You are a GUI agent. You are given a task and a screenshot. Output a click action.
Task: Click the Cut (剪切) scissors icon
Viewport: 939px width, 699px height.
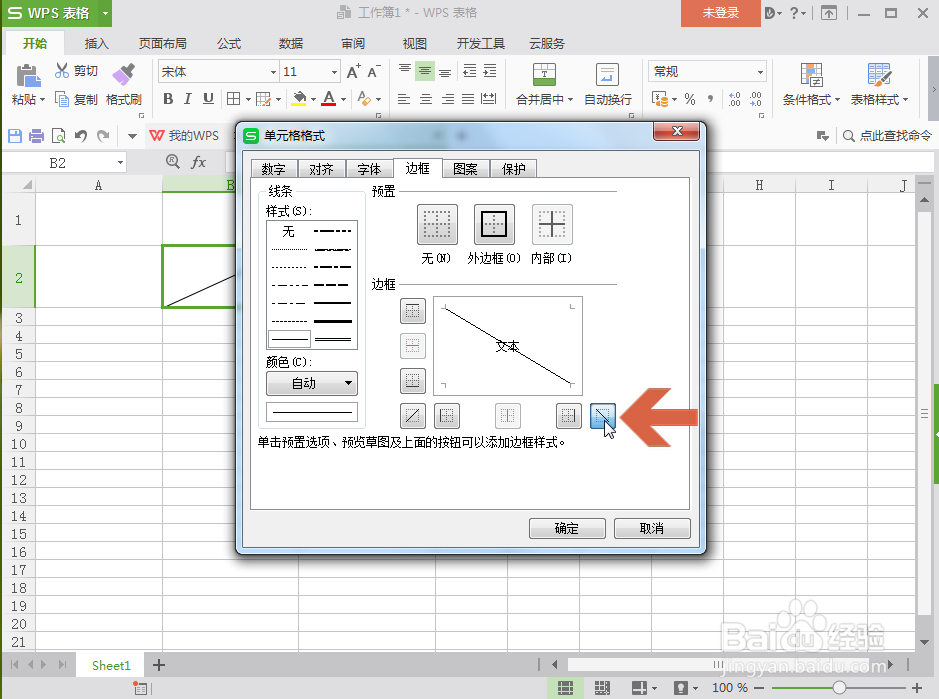(62, 71)
